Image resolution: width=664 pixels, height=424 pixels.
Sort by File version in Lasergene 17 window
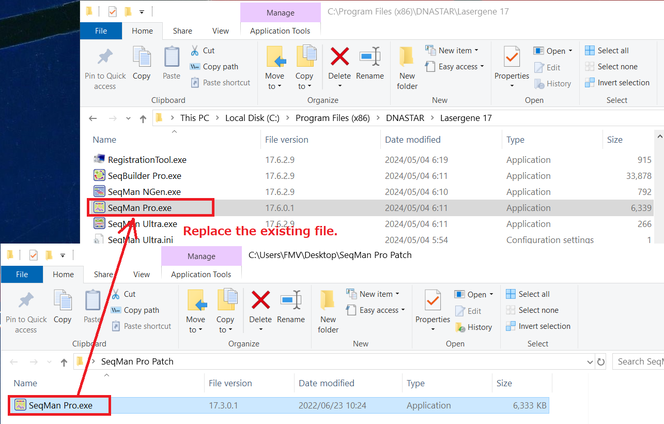click(287, 140)
